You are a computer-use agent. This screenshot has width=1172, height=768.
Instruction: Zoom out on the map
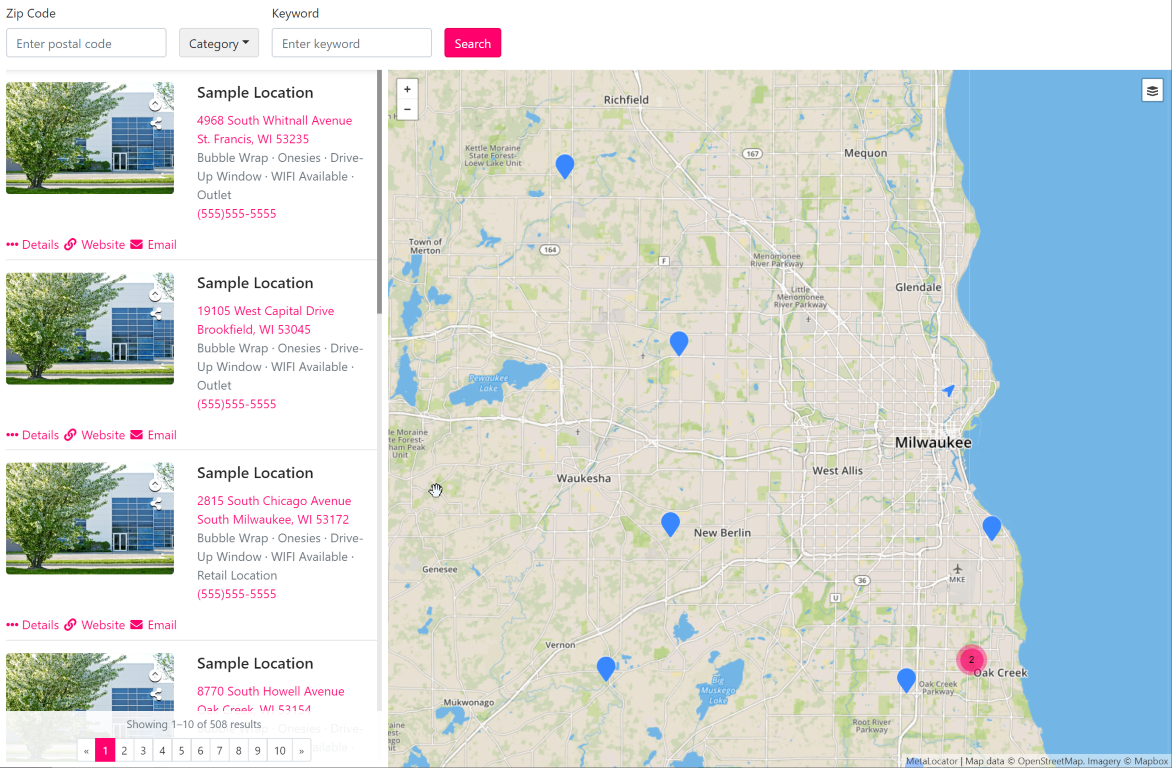407,109
